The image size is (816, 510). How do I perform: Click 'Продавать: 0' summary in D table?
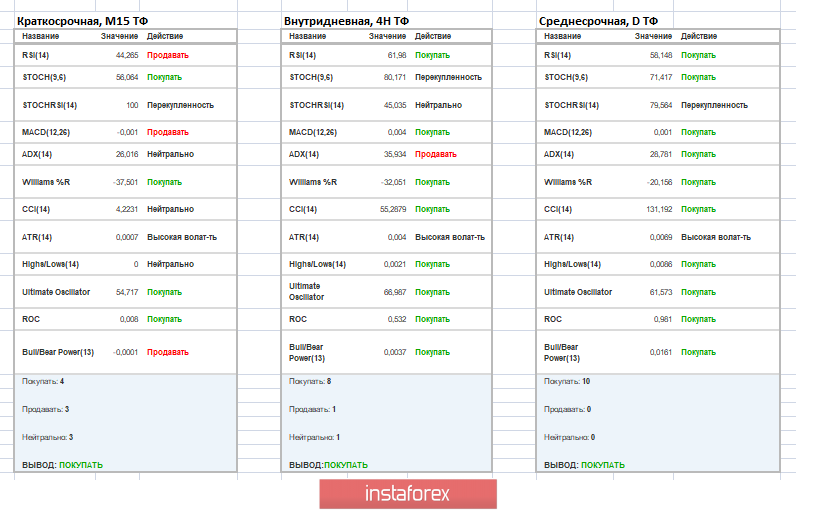click(567, 410)
